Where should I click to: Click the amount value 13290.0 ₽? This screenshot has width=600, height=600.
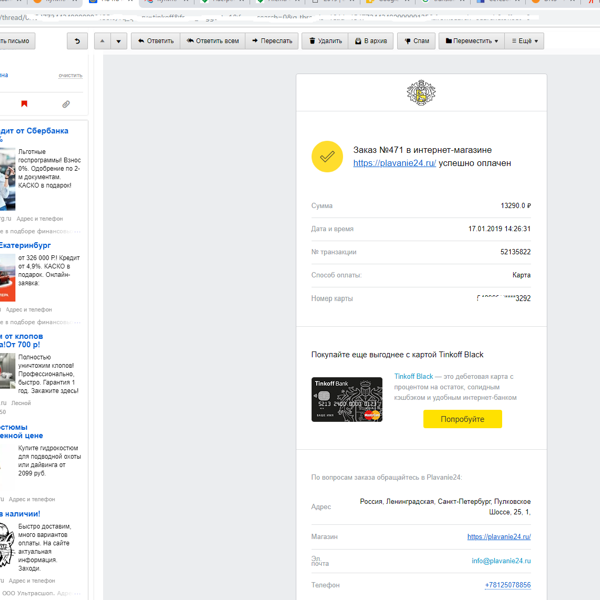click(x=516, y=206)
